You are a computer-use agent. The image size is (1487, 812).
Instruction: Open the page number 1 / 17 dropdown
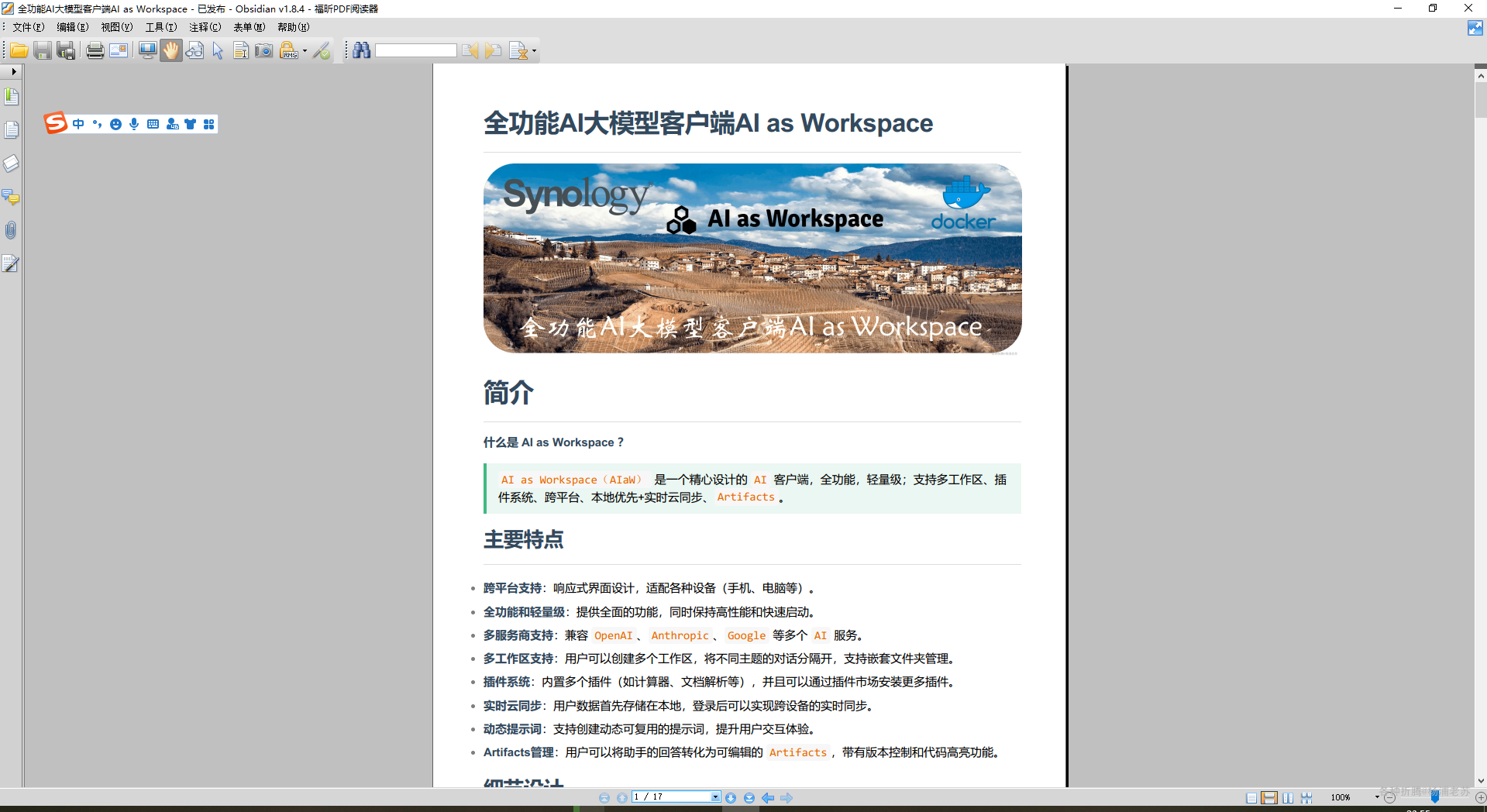pyautogui.click(x=716, y=797)
